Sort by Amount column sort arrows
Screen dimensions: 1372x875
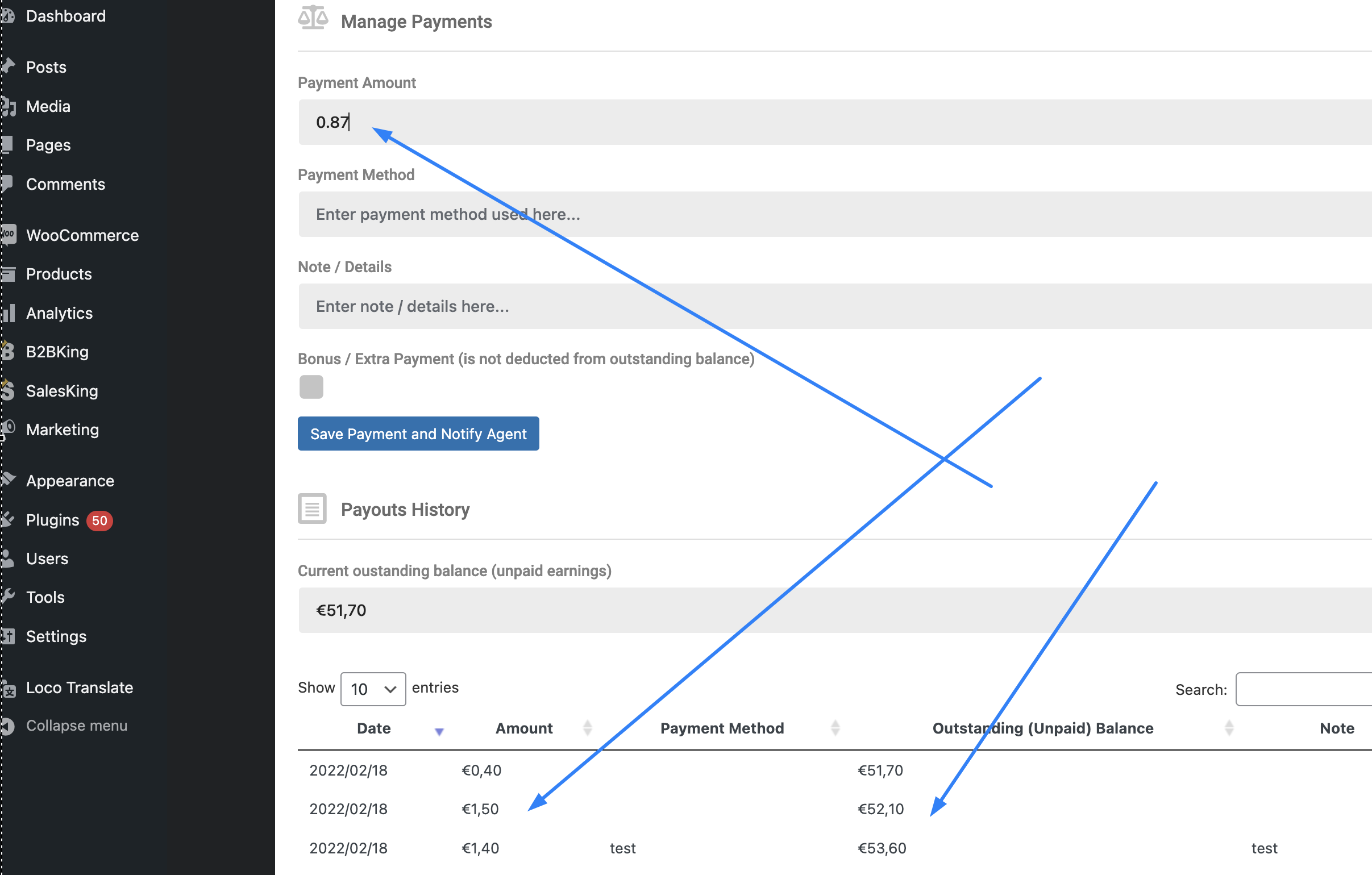(588, 727)
